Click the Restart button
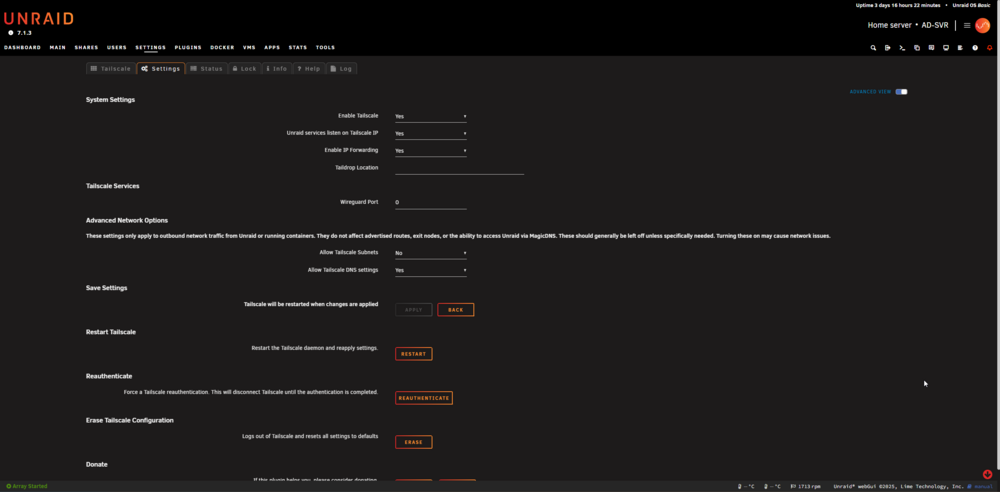The width and height of the screenshot is (1000, 492). point(414,354)
